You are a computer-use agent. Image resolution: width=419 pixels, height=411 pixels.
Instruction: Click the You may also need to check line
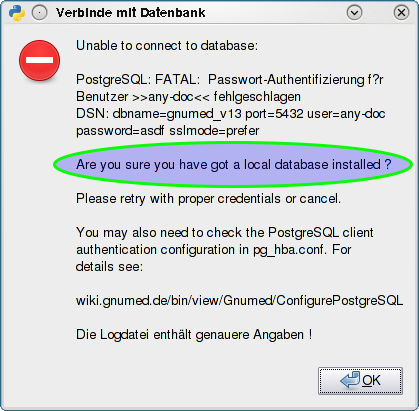(x=225, y=232)
